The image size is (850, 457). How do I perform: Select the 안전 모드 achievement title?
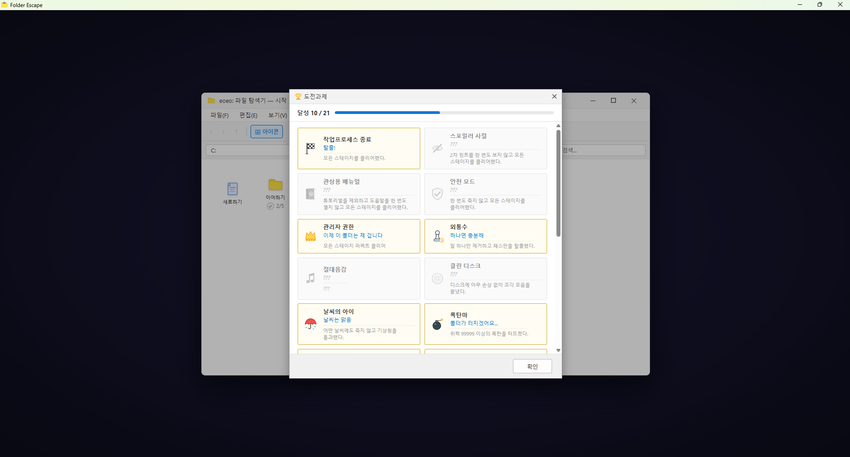pyautogui.click(x=462, y=182)
